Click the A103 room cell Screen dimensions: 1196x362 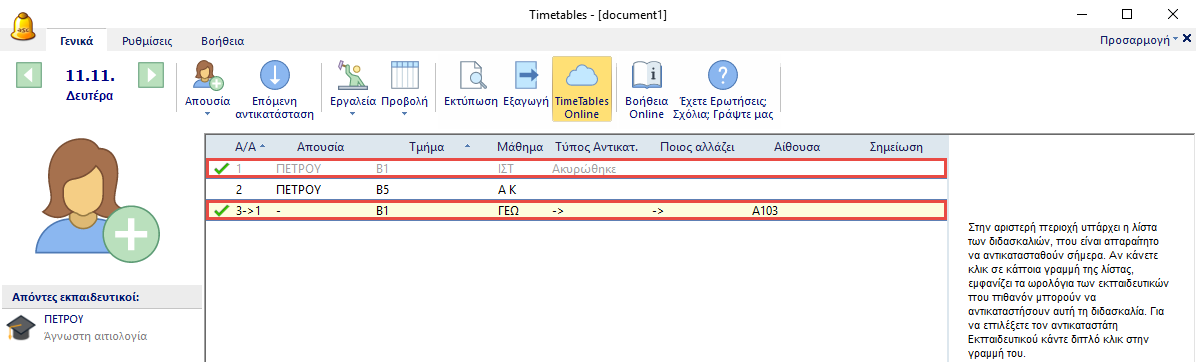pos(765,210)
